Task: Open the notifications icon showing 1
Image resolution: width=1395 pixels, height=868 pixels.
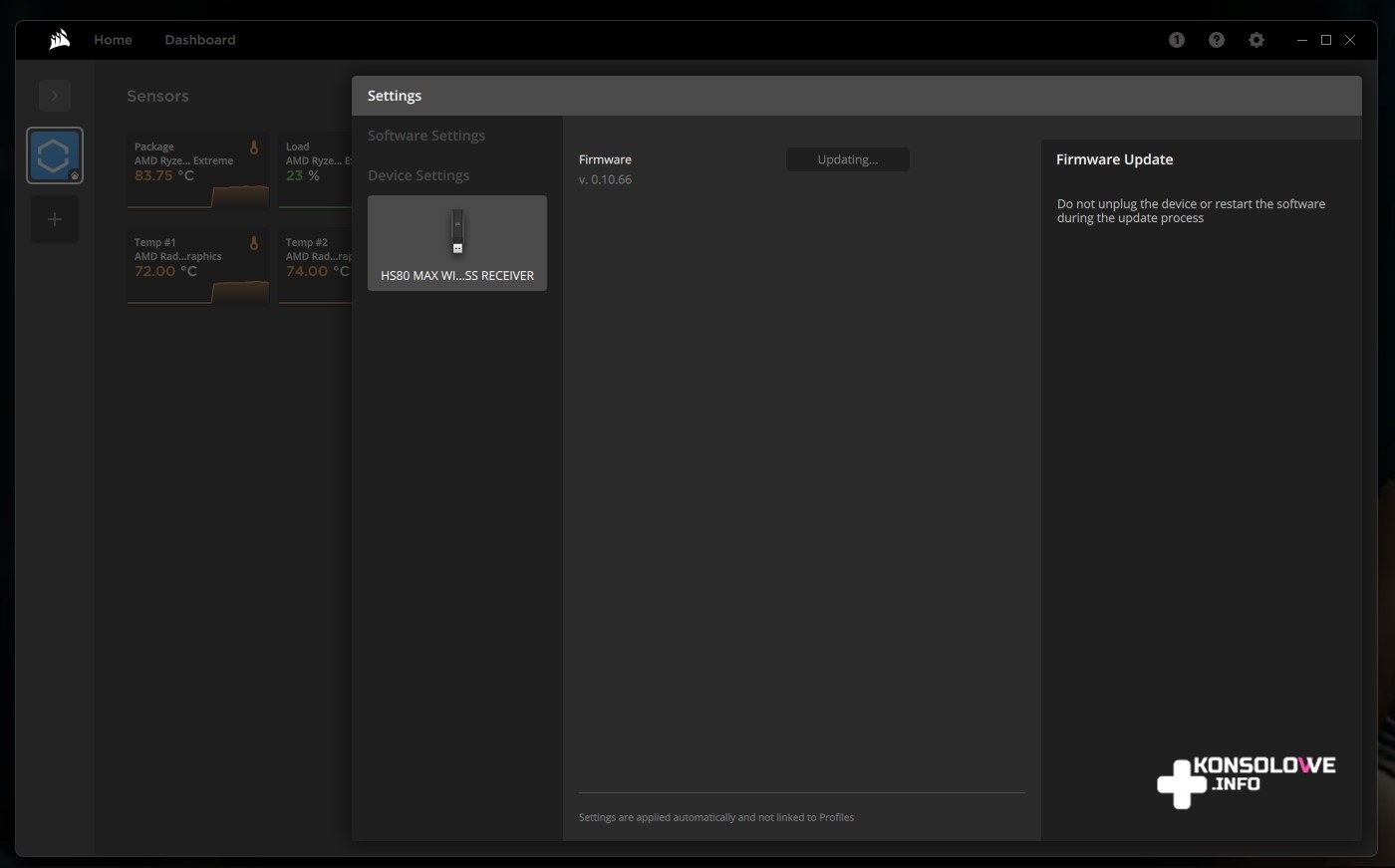Action: coord(1177,40)
